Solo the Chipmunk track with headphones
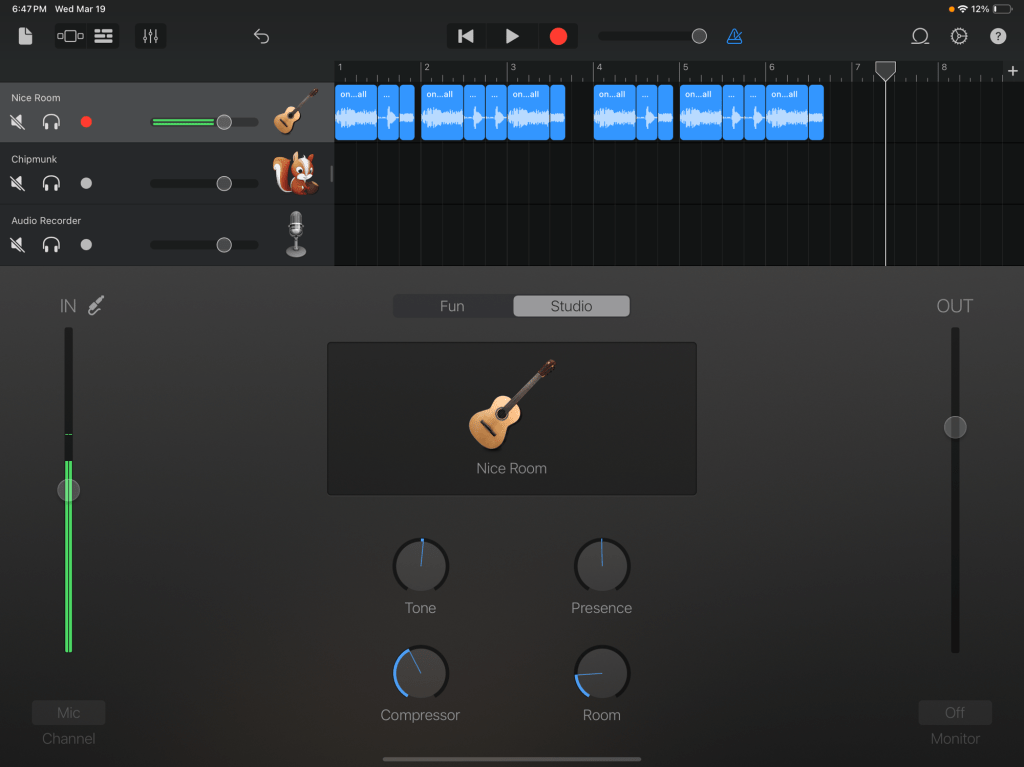The width and height of the screenshot is (1024, 767). click(x=51, y=183)
